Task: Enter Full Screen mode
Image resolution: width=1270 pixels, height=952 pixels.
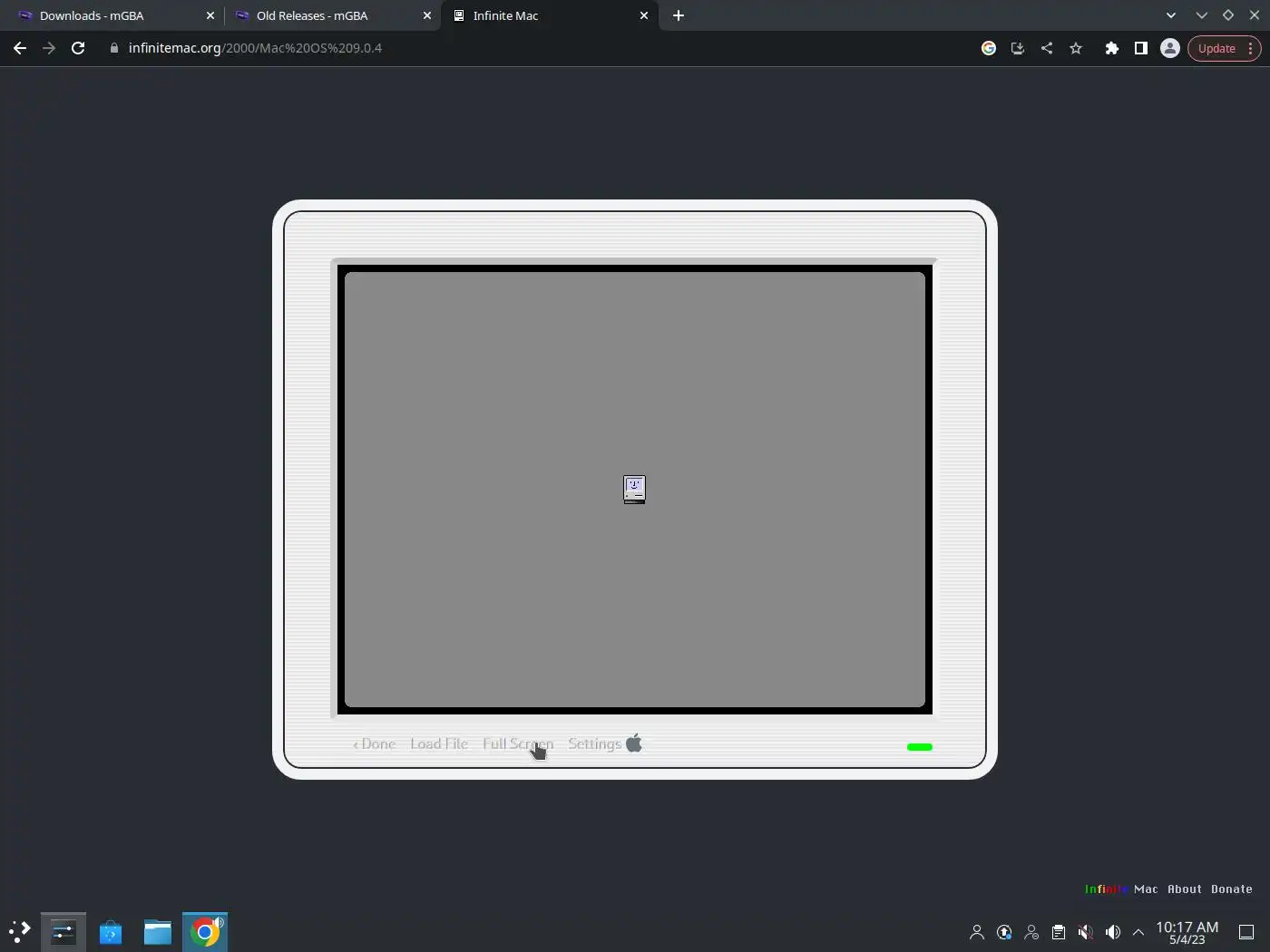Action: click(518, 743)
